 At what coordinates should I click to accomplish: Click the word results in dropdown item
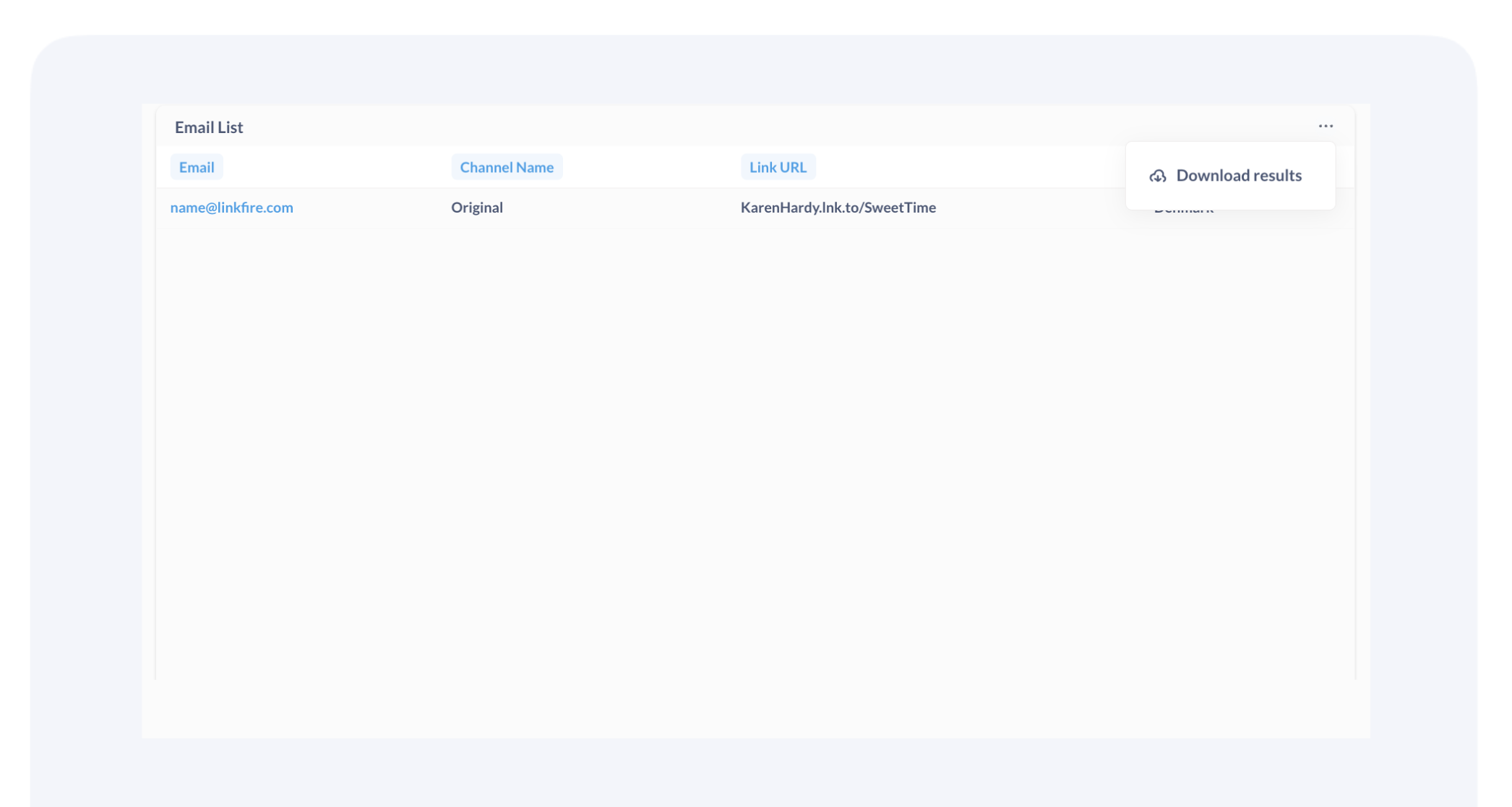click(1277, 176)
